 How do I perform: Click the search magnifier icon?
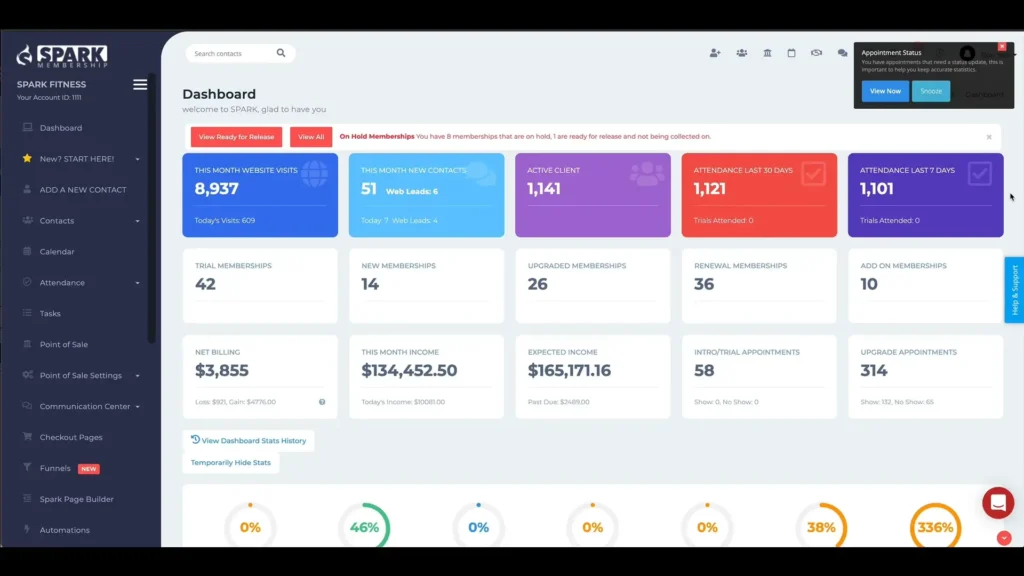point(281,53)
